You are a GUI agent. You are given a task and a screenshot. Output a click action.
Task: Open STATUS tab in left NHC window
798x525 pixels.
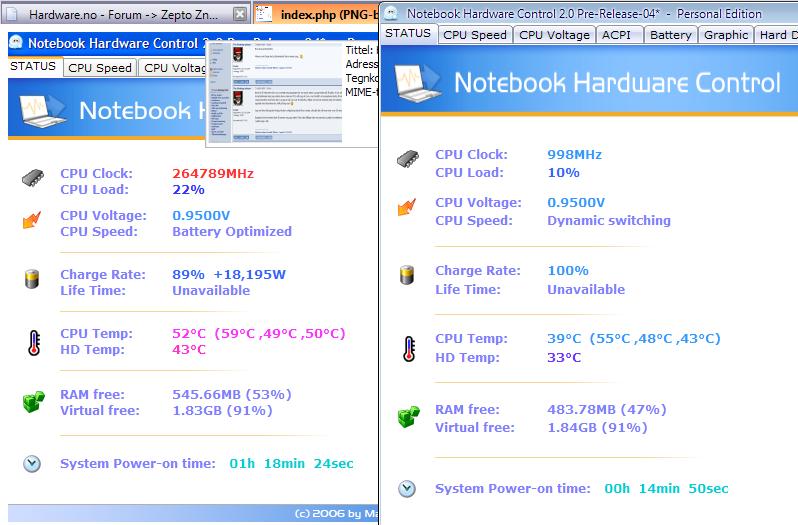[33, 67]
